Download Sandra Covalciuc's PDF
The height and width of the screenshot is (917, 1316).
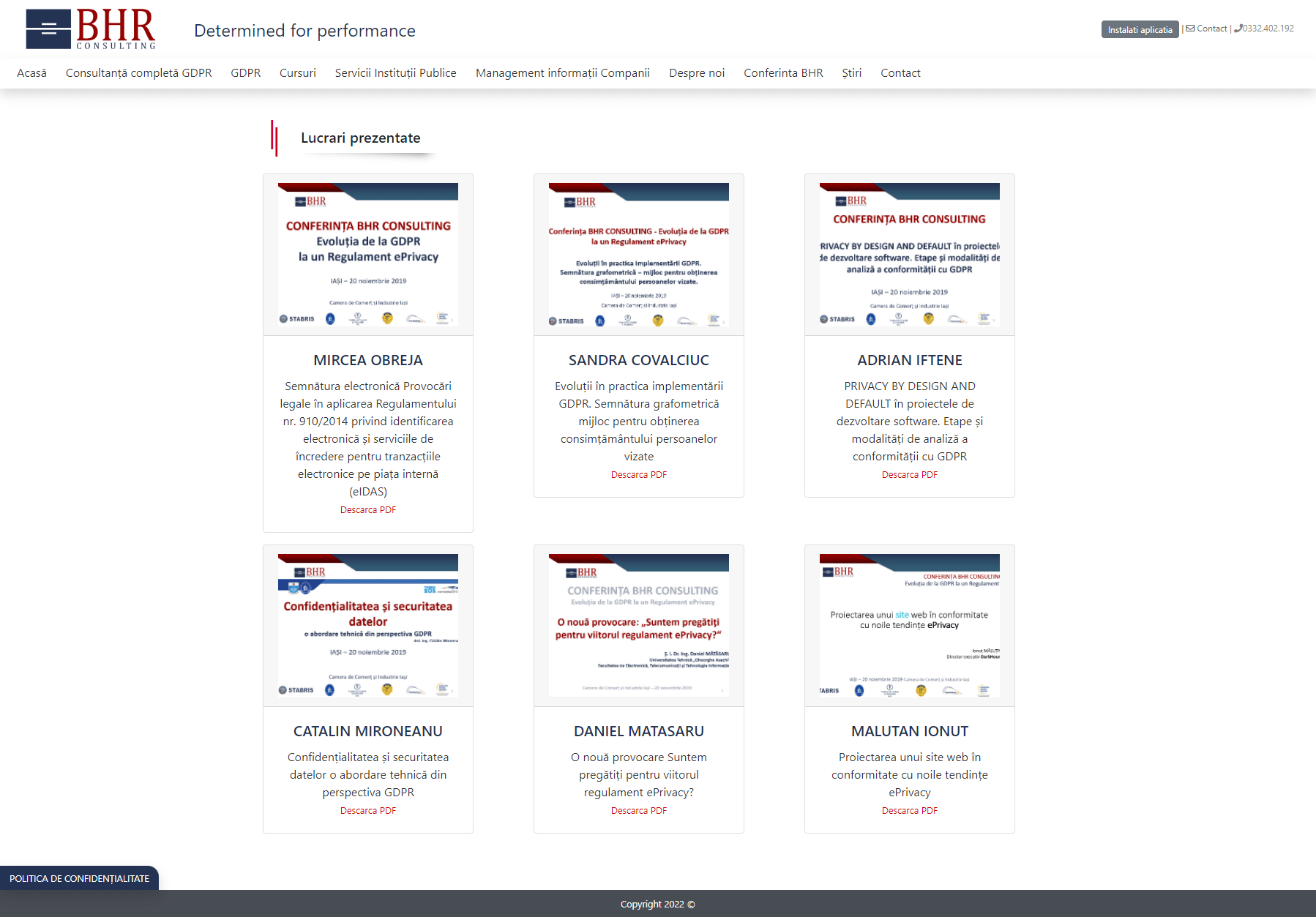[639, 475]
